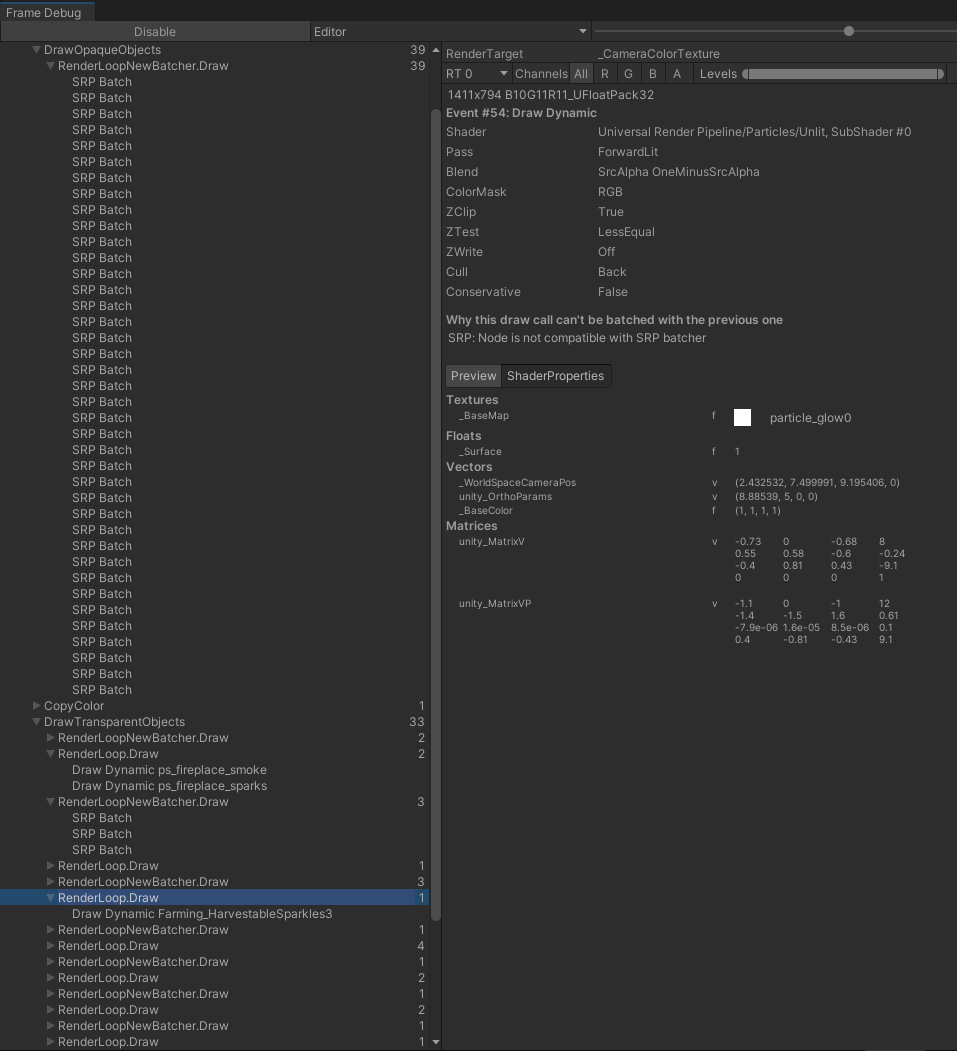The image size is (957, 1051).
Task: Switch to the Preview tab
Action: pyautogui.click(x=472, y=375)
